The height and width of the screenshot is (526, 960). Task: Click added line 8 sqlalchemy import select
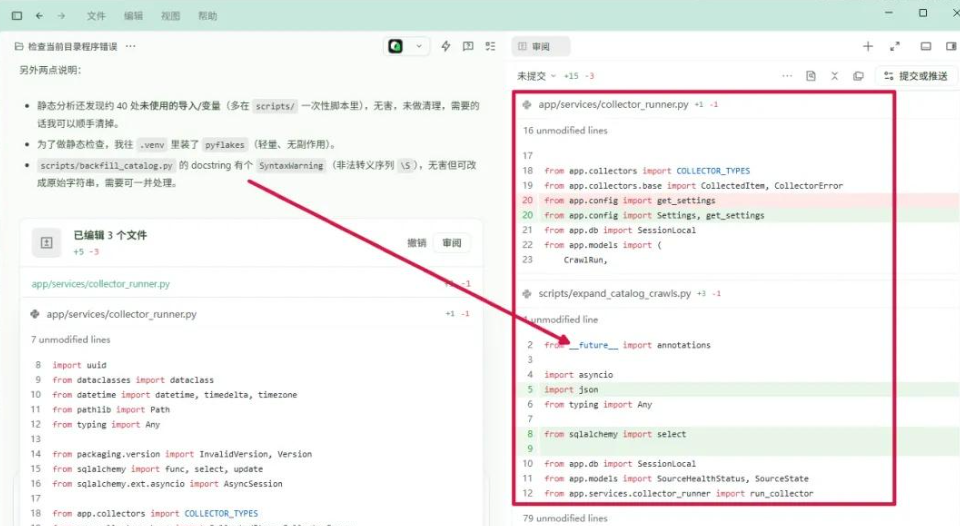pos(615,434)
